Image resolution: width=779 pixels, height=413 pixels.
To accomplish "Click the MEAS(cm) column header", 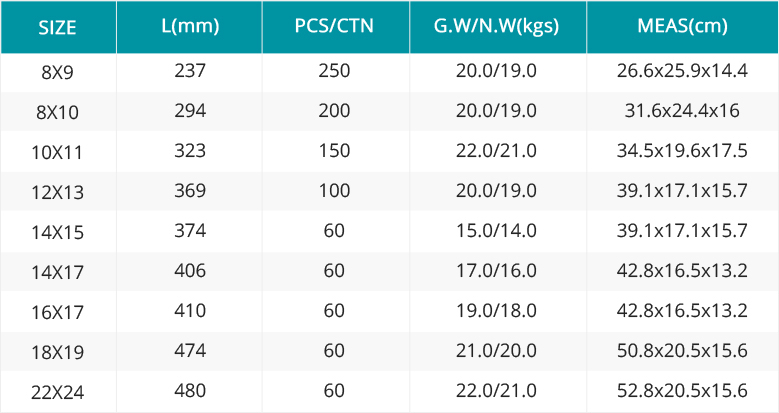I will (683, 26).
